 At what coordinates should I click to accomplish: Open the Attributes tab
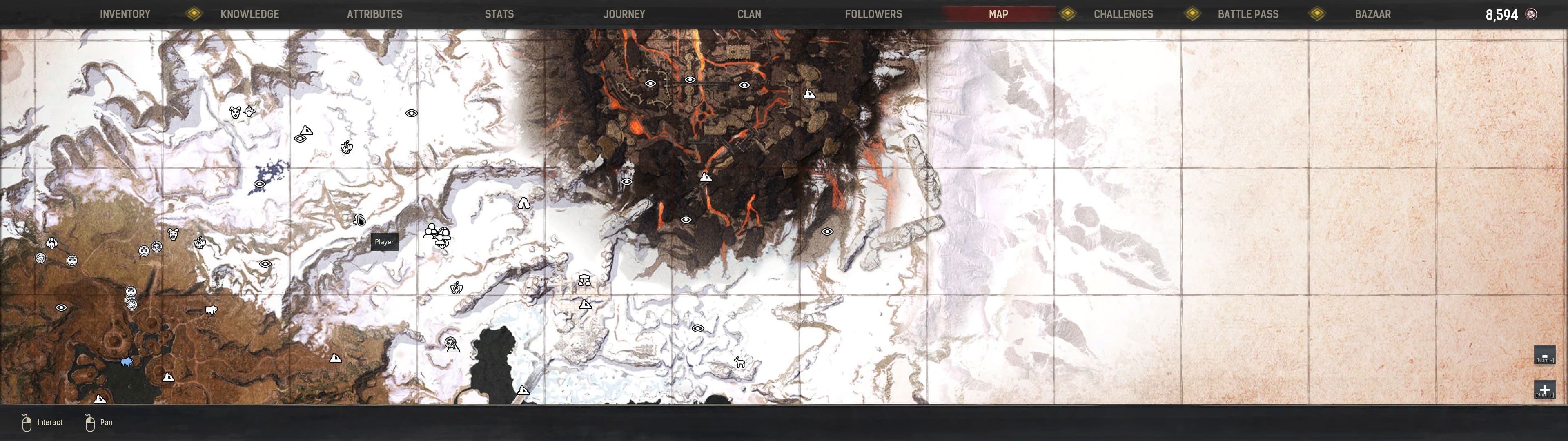(x=374, y=14)
